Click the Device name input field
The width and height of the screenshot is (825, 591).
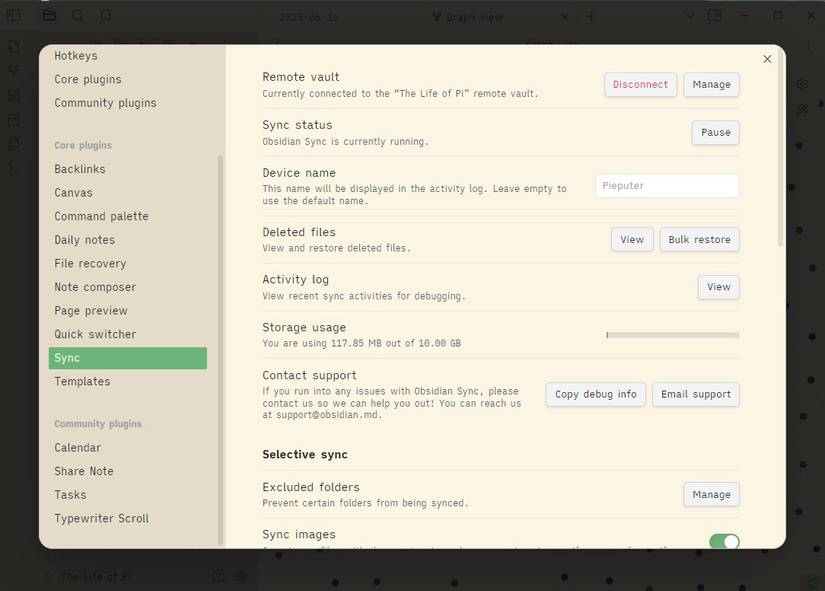[x=667, y=185]
